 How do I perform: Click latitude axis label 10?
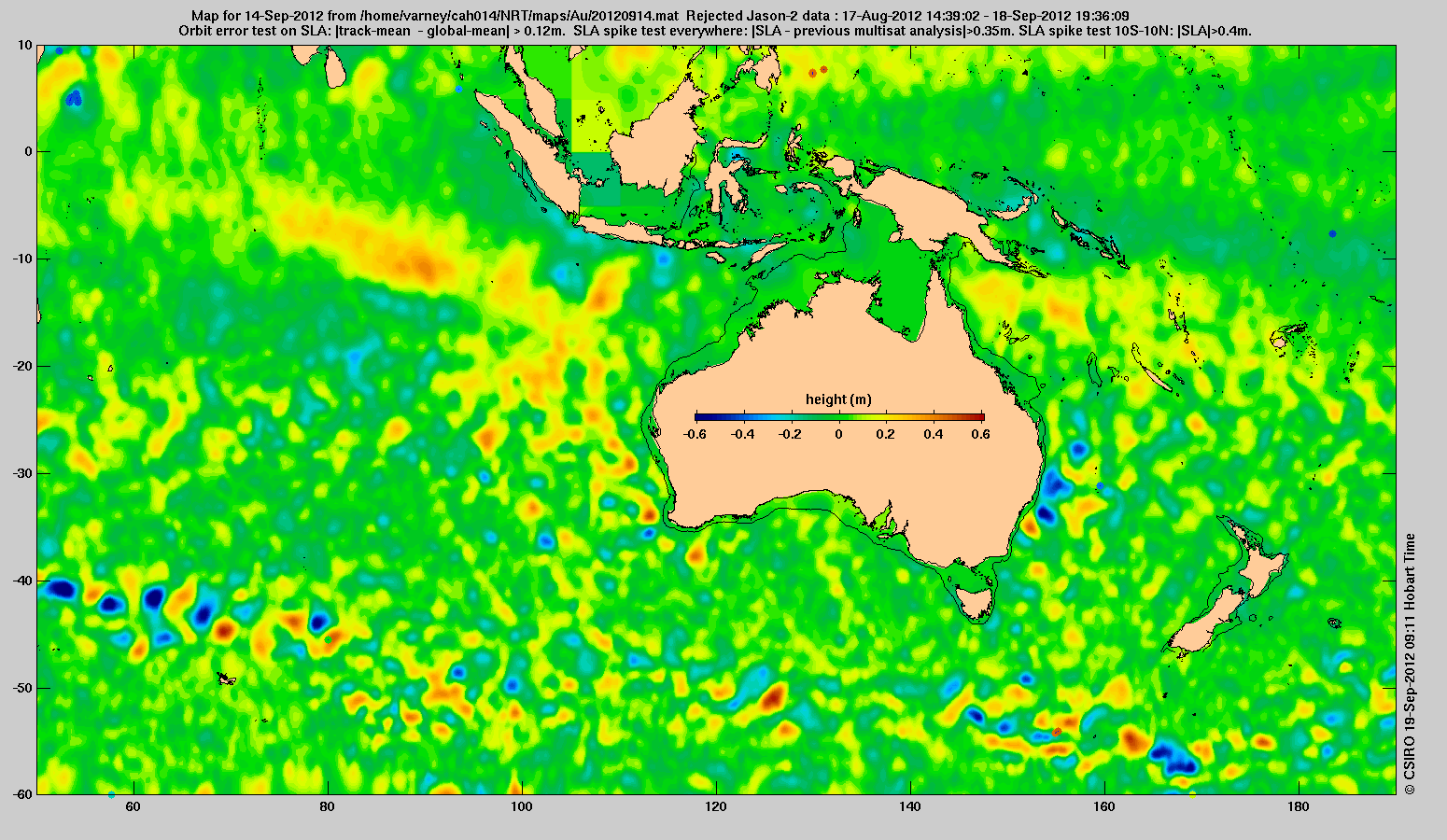tap(25, 44)
